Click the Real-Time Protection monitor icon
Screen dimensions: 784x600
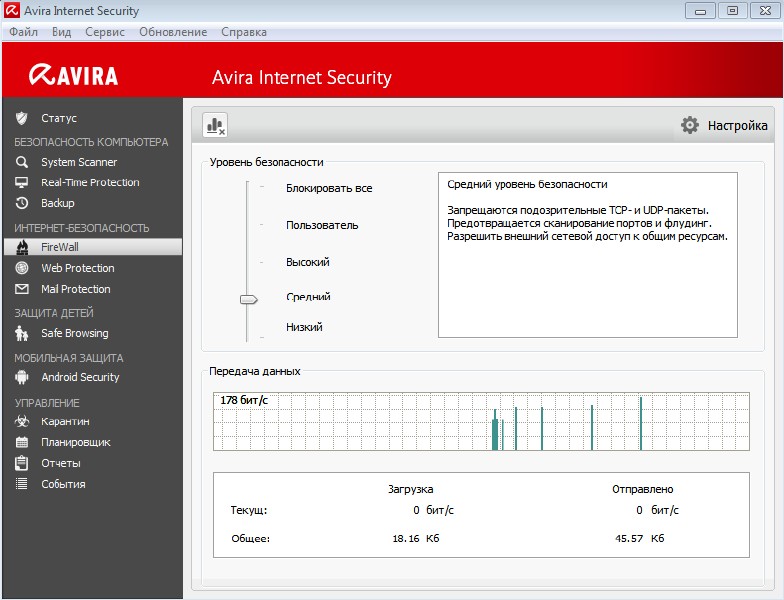point(22,182)
